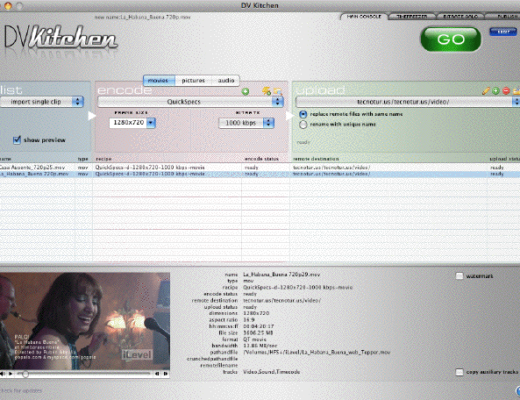The width and height of the screenshot is (520, 400).
Task: Switch to the audio segment
Action: pos(226,81)
